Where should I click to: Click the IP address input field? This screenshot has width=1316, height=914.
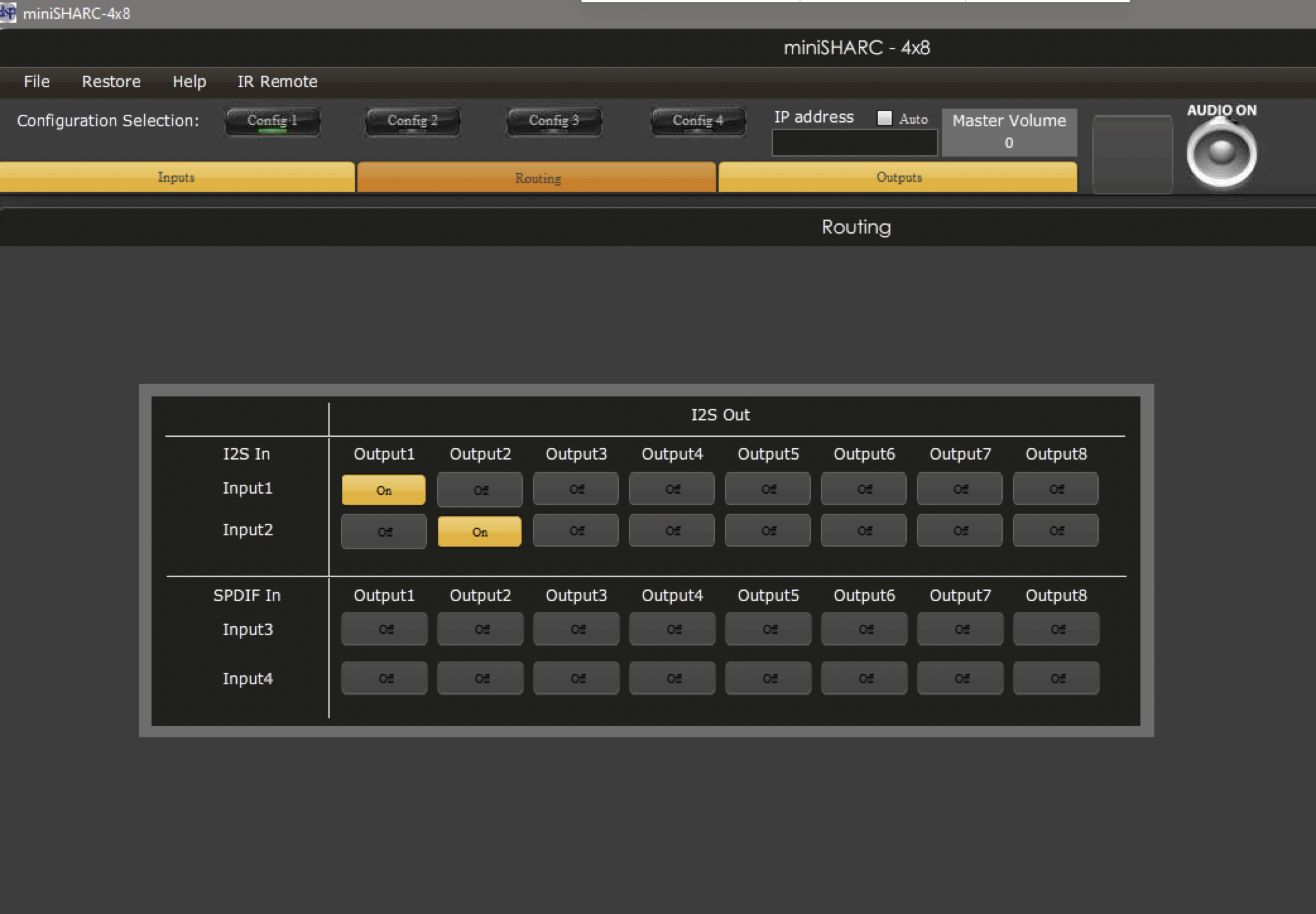tap(854, 143)
